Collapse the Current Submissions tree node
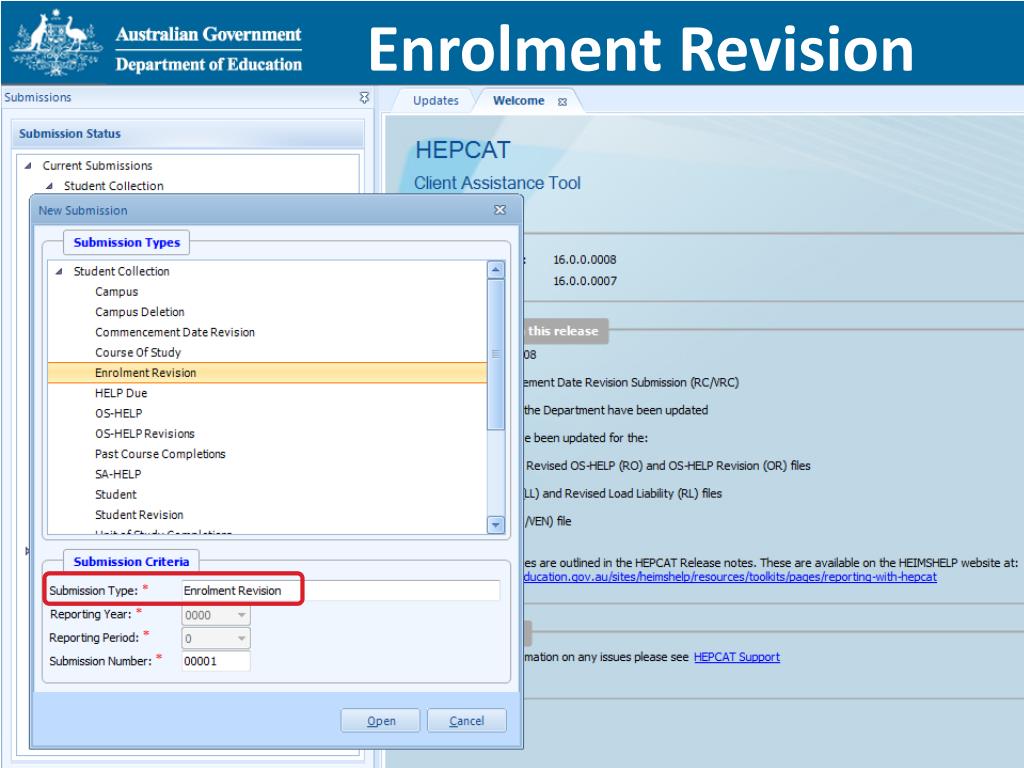1024x768 pixels. pyautogui.click(x=27, y=166)
